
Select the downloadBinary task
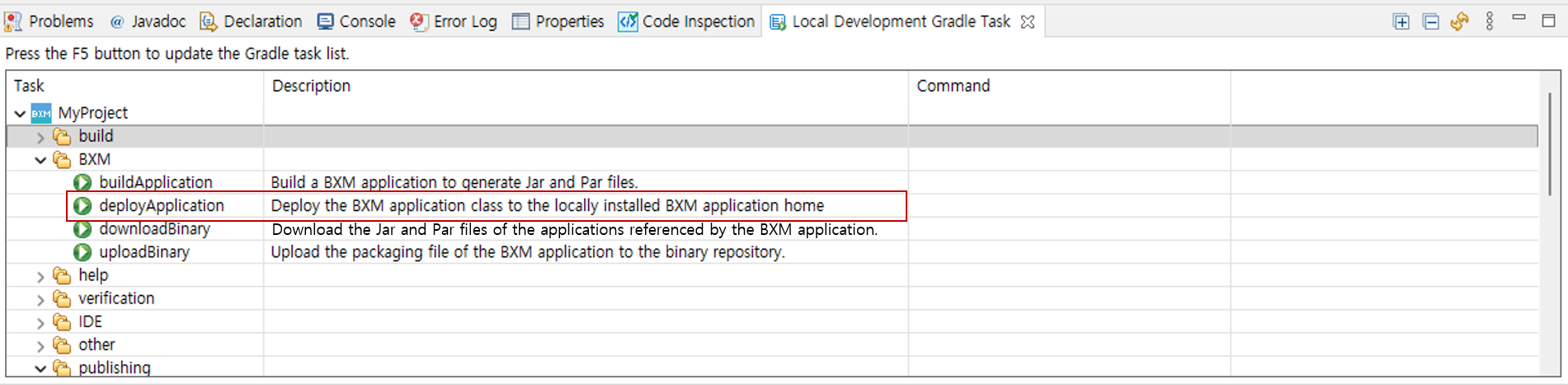[154, 229]
